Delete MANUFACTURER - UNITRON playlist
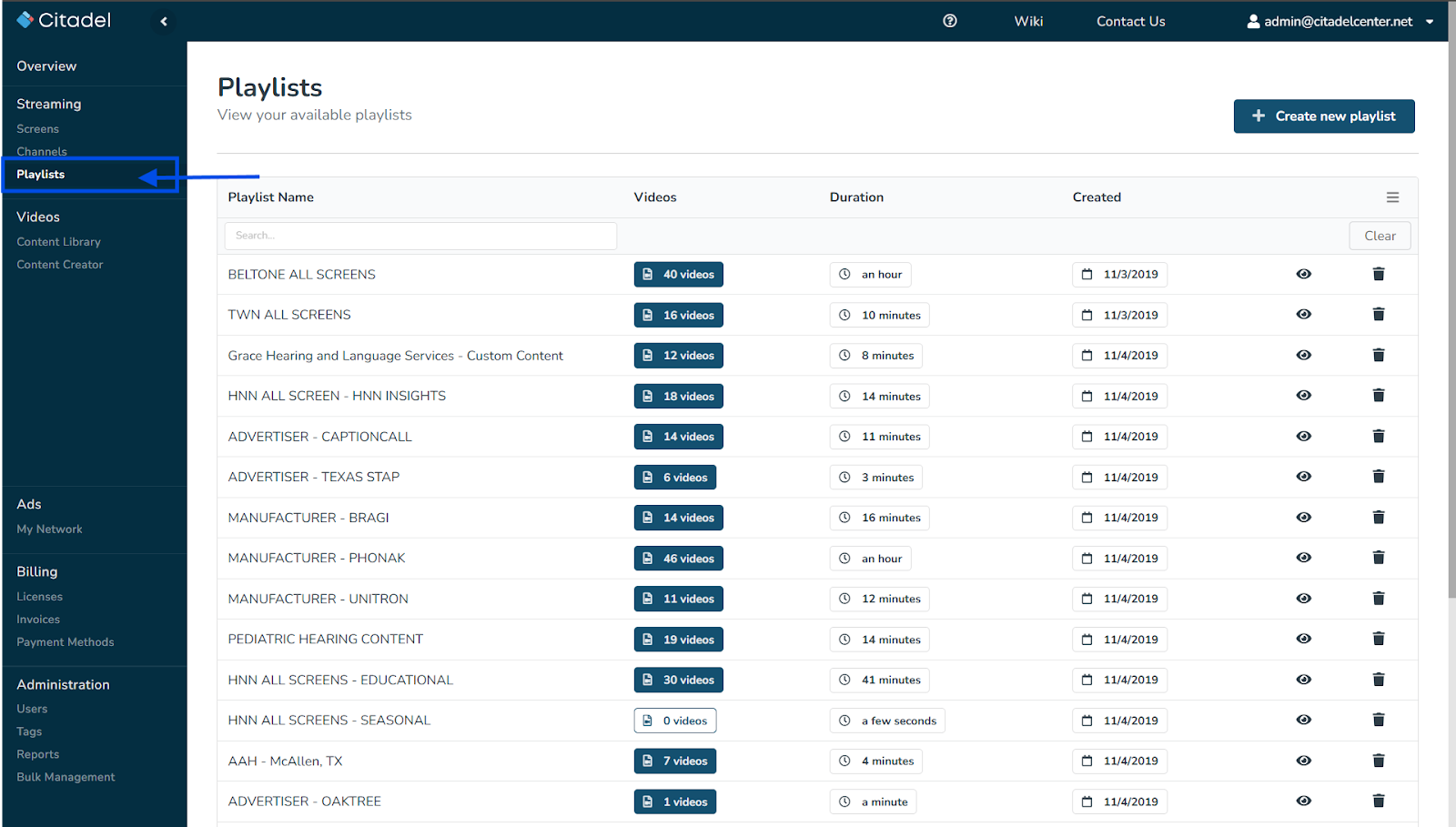Image resolution: width=1456 pixels, height=827 pixels. pyautogui.click(x=1379, y=599)
